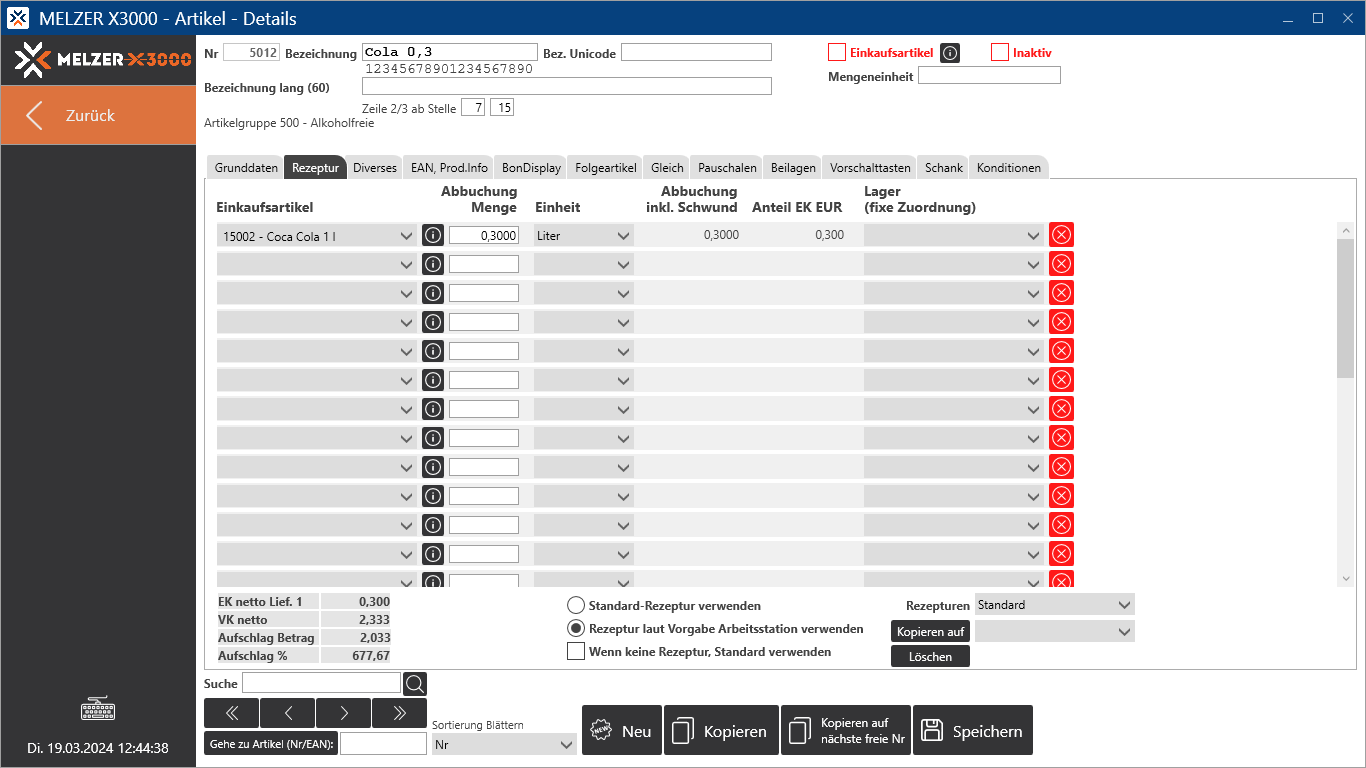
Task: Click the recipe list vertical scrollbar
Action: pos(1345,310)
